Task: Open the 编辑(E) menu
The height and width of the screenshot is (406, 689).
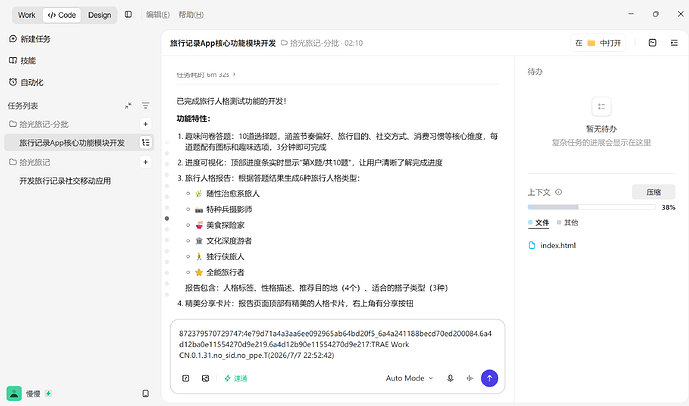Action: click(x=158, y=14)
